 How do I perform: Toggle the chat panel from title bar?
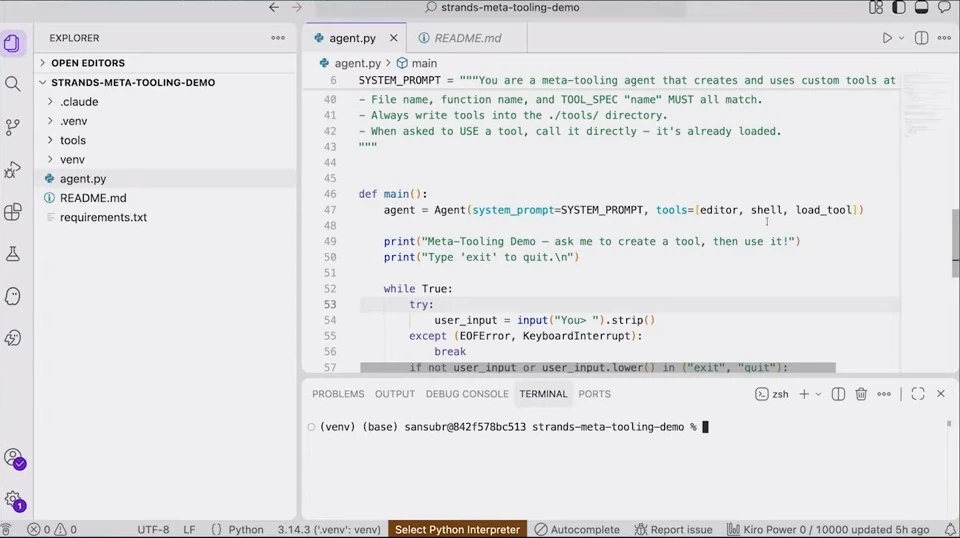tap(945, 7)
